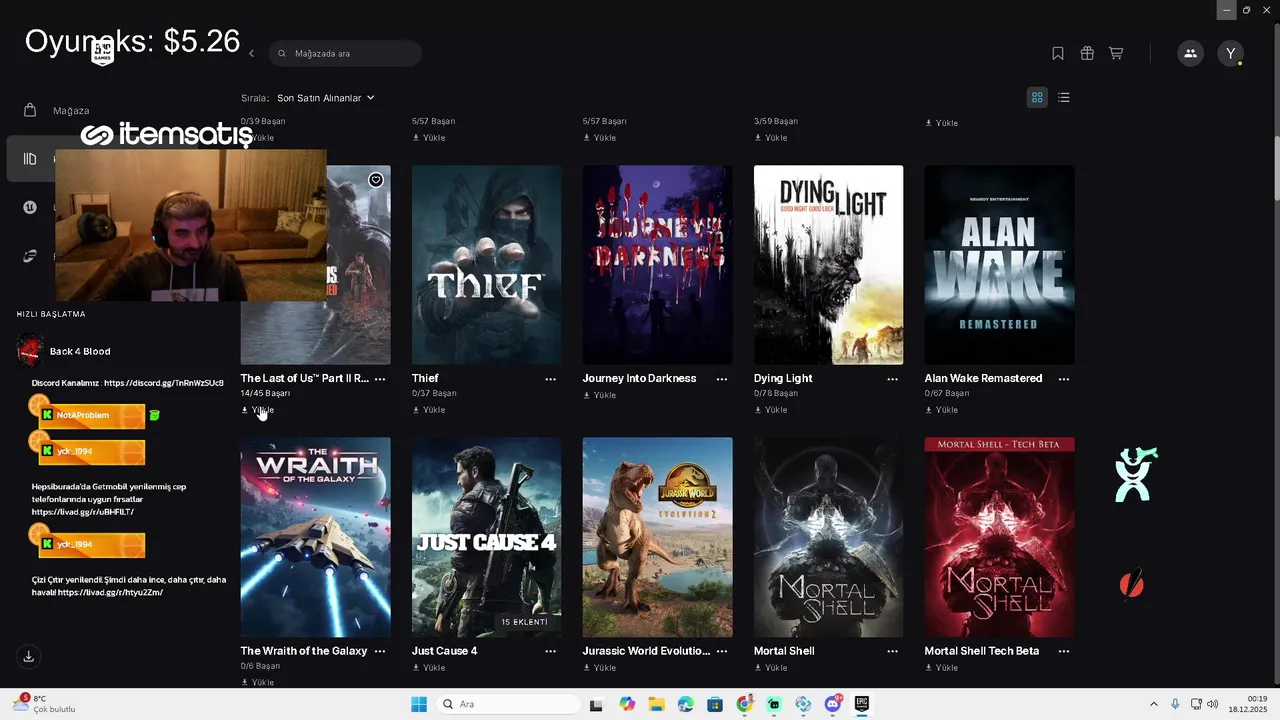
Task: Toggle favorite heart on The Last of Us cover
Action: [x=375, y=180]
